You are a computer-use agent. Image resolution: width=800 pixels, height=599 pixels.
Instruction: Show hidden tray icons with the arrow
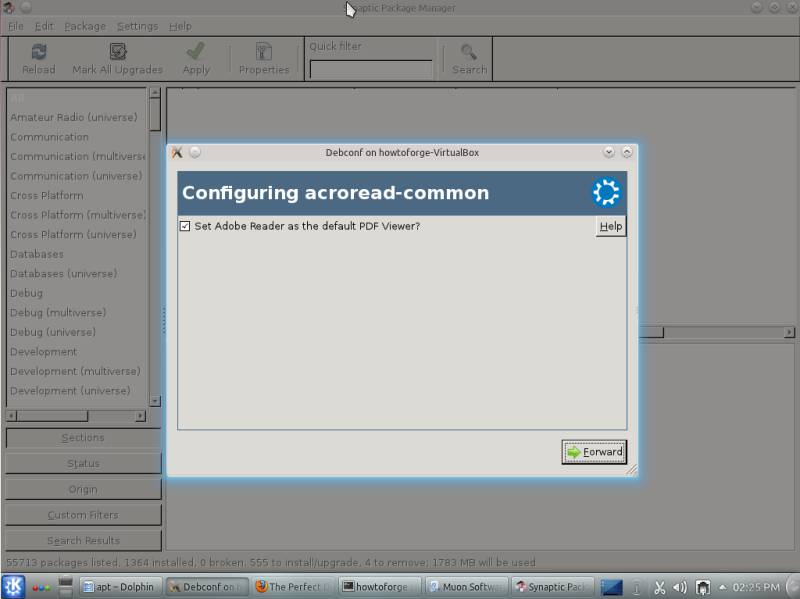(x=722, y=587)
